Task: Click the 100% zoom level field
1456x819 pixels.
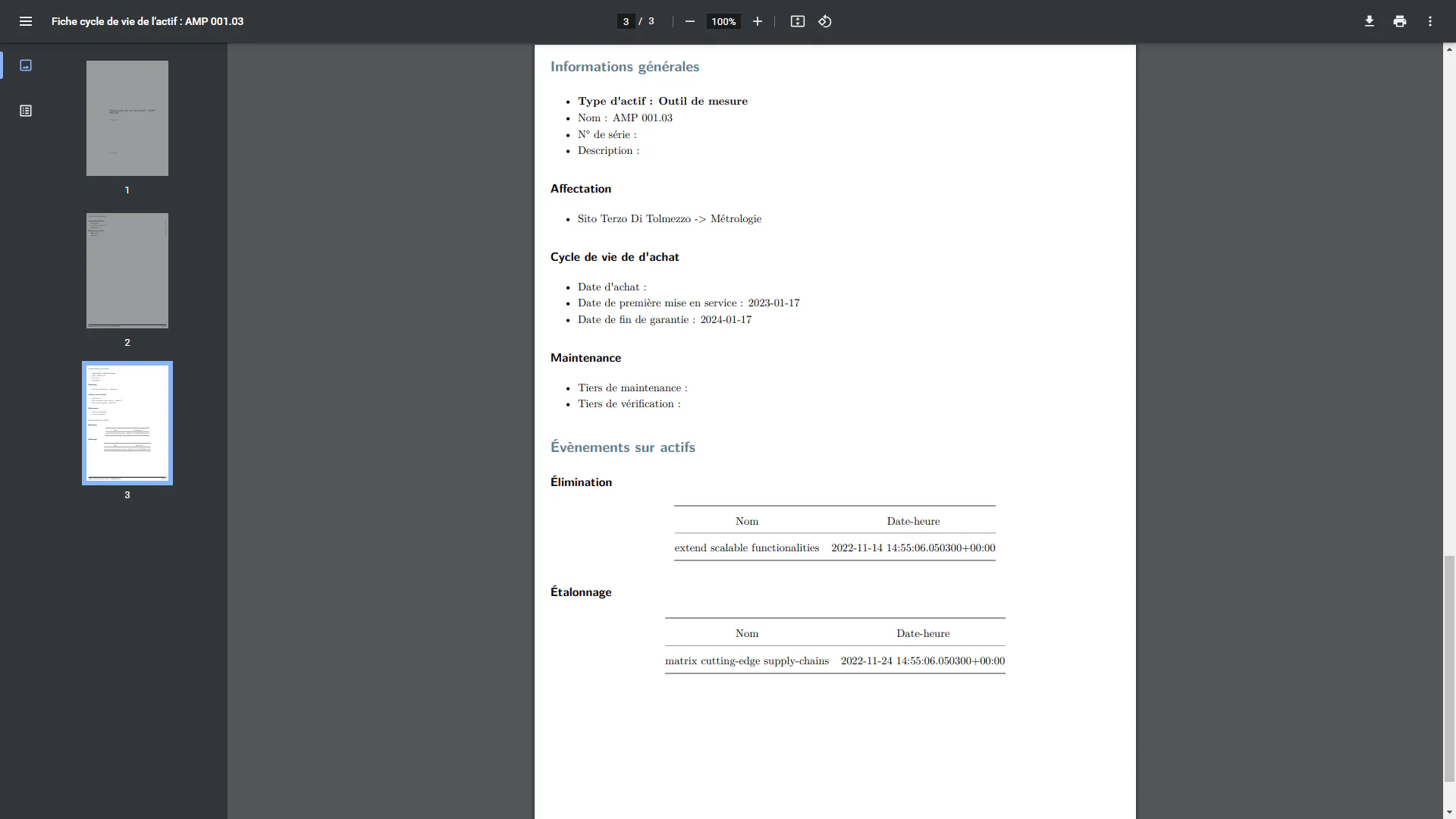Action: pyautogui.click(x=723, y=21)
